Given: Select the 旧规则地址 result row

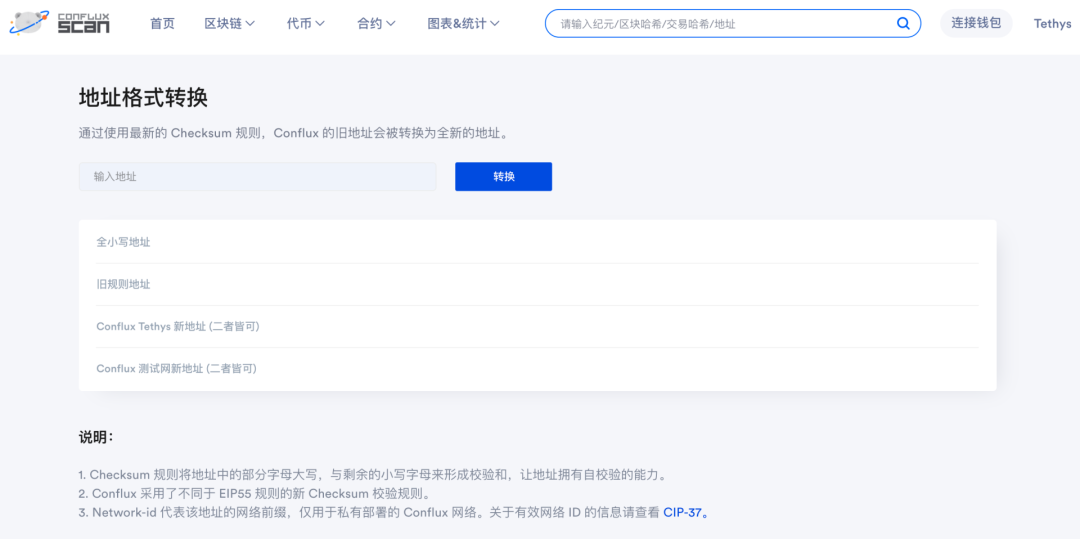Looking at the screenshot, I should [537, 284].
